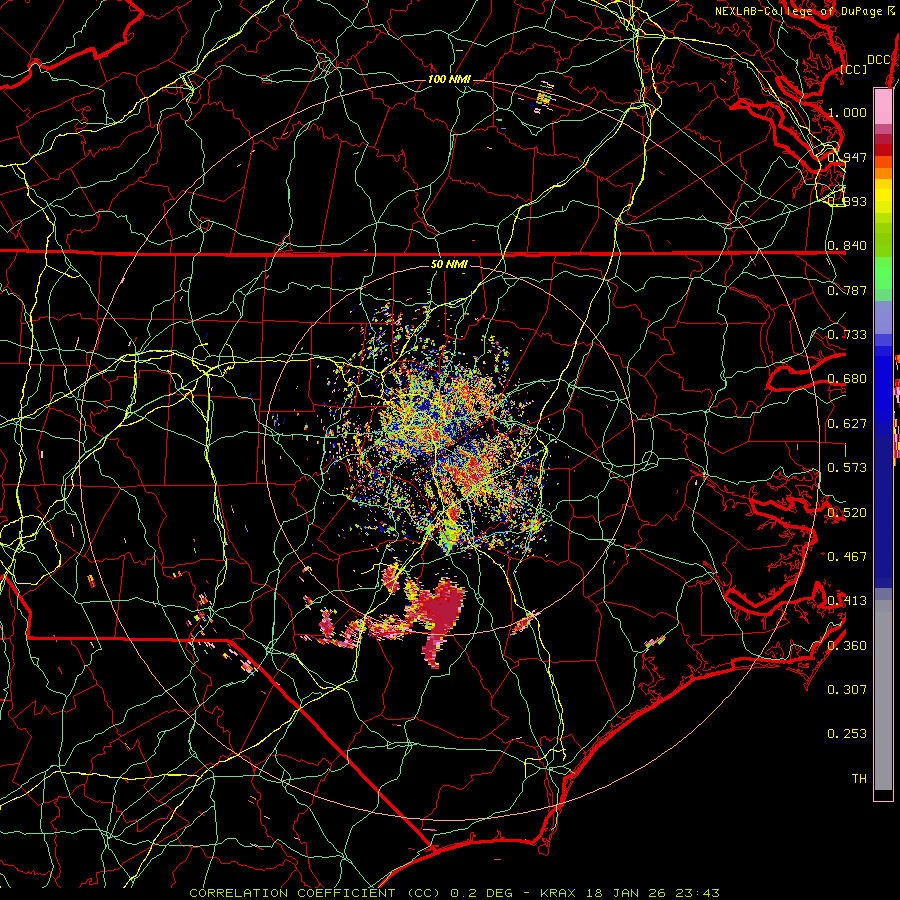Click the "50 NMI" range ring label
This screenshot has width=900, height=900.
click(x=449, y=264)
